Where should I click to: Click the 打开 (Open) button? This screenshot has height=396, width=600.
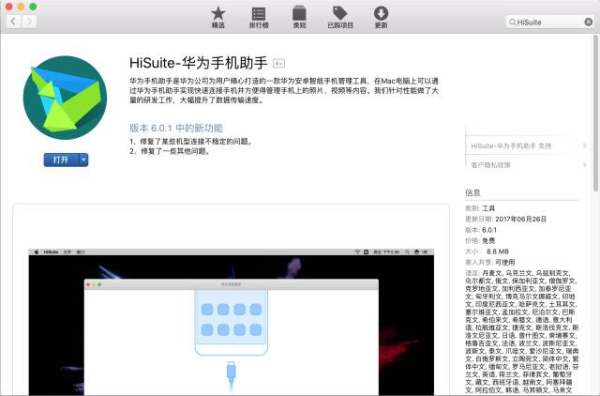pos(61,160)
